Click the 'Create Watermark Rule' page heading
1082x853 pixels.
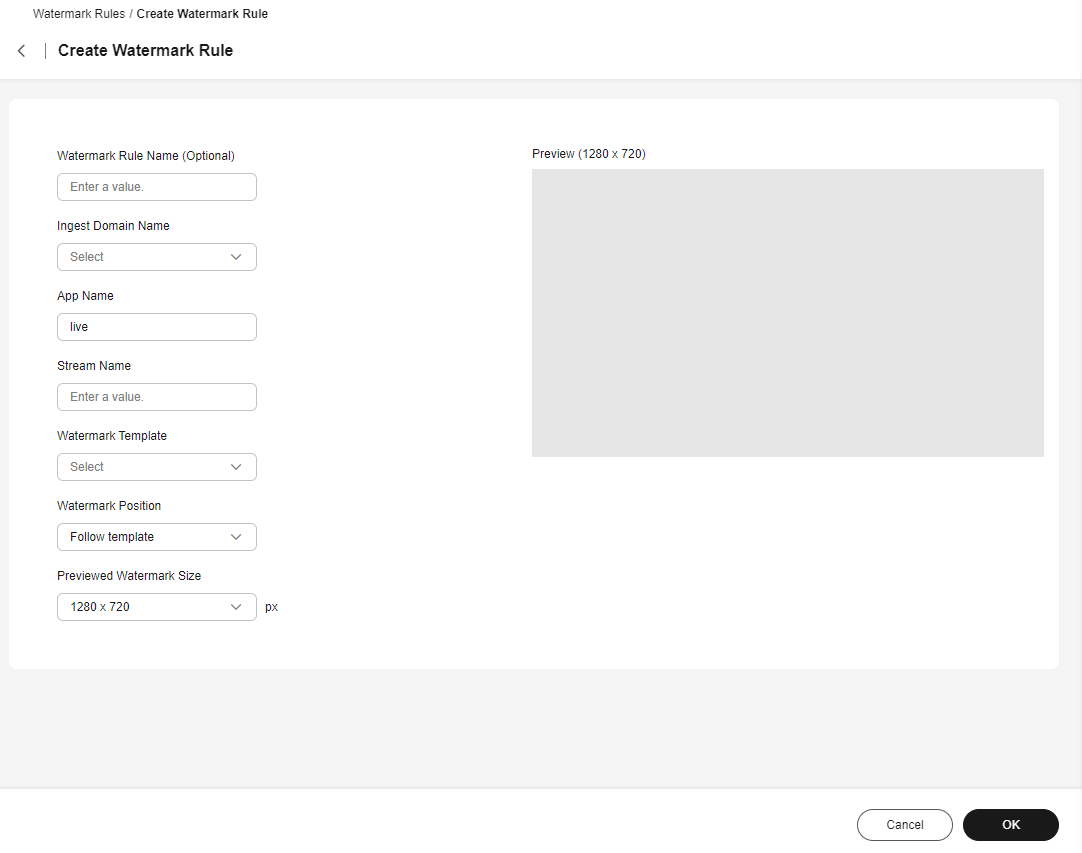click(x=145, y=51)
